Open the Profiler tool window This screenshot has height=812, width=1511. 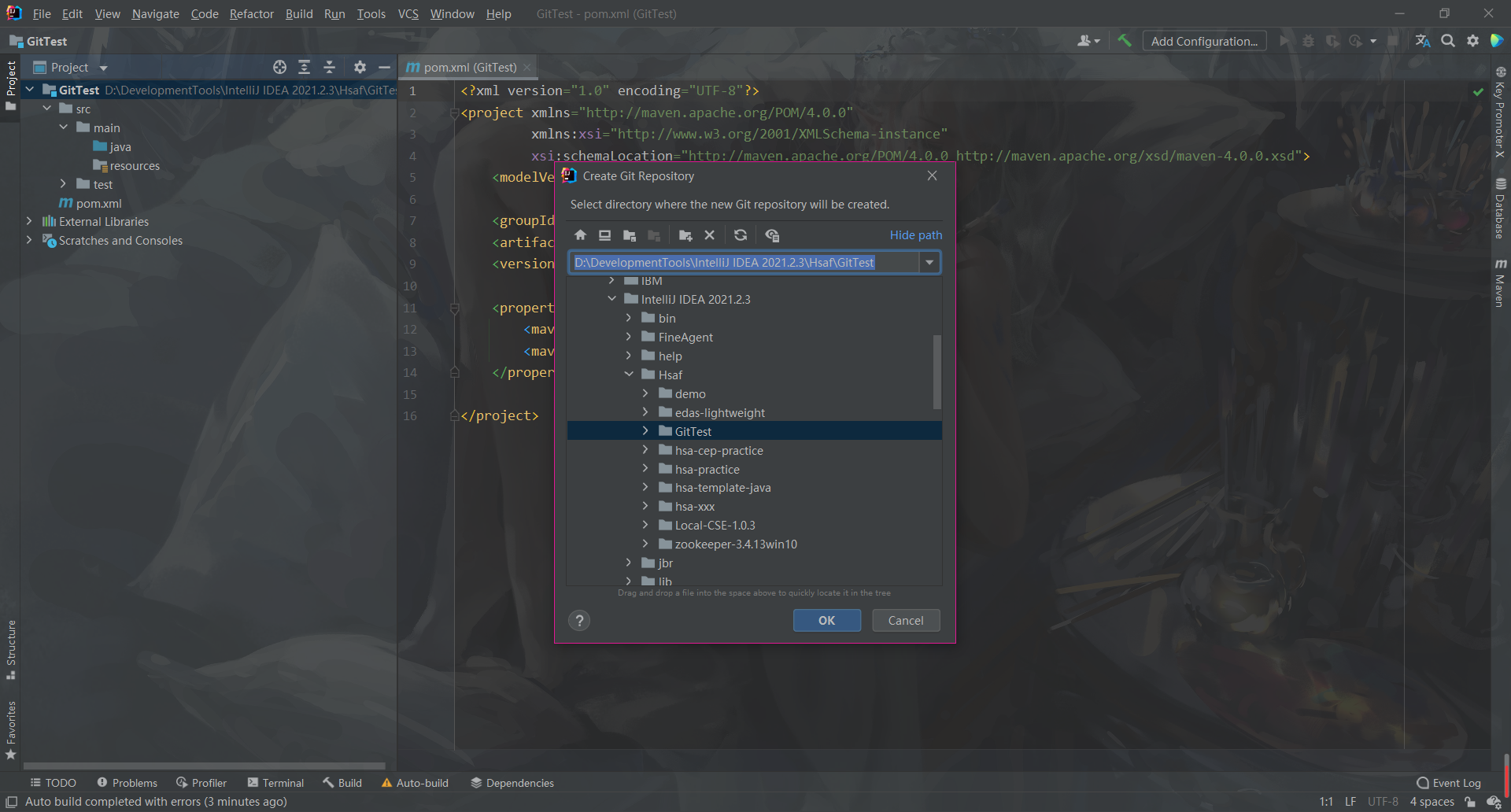point(201,783)
